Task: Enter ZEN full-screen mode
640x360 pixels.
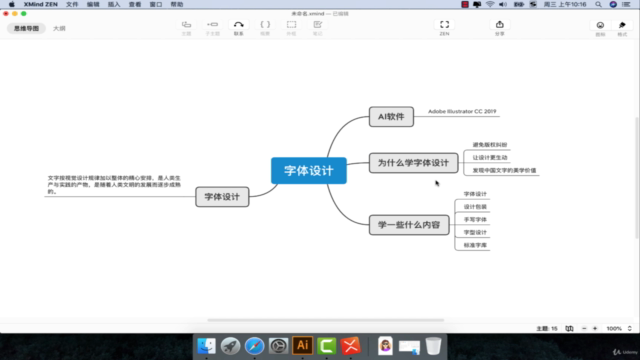Action: click(444, 25)
